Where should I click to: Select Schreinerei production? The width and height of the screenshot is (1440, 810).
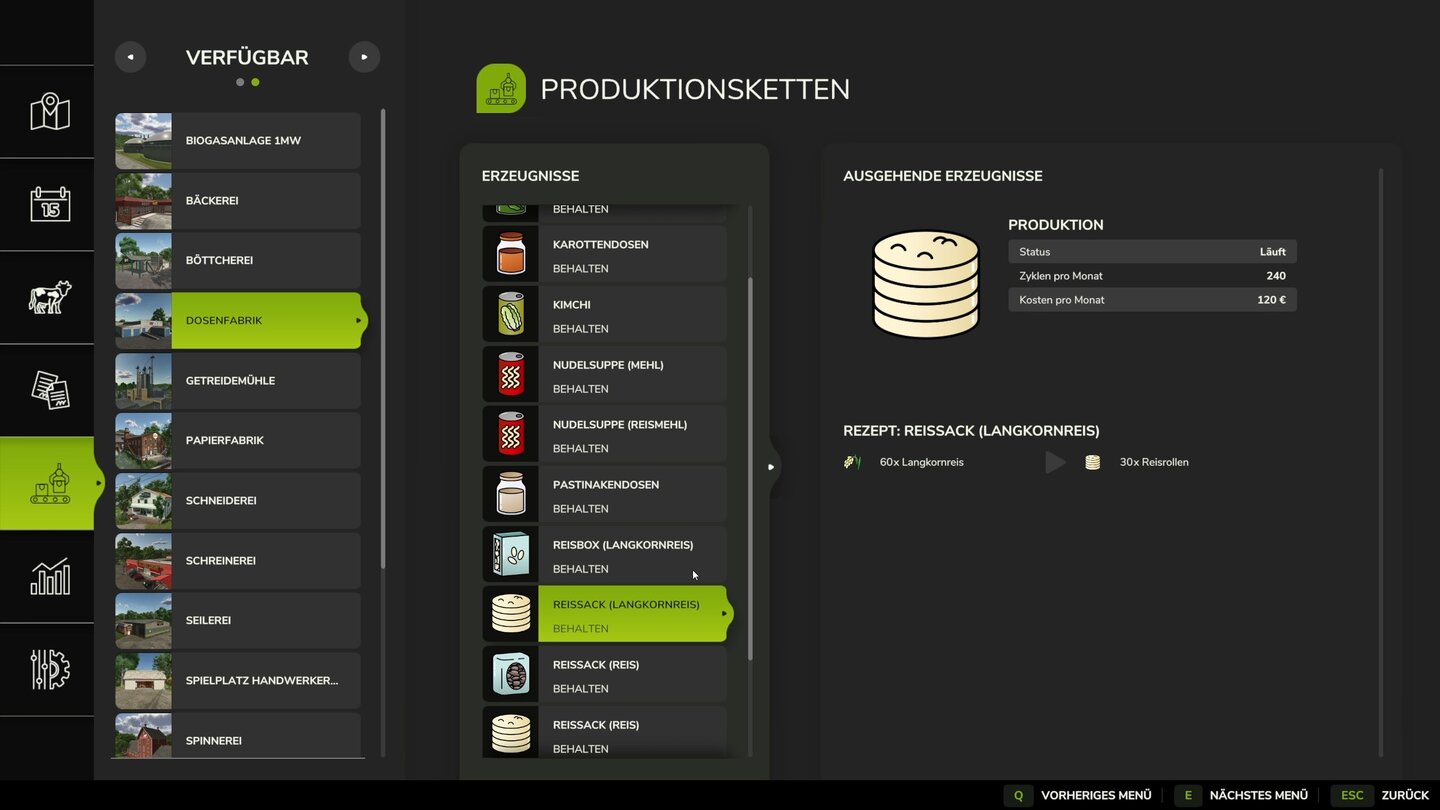tap(238, 561)
